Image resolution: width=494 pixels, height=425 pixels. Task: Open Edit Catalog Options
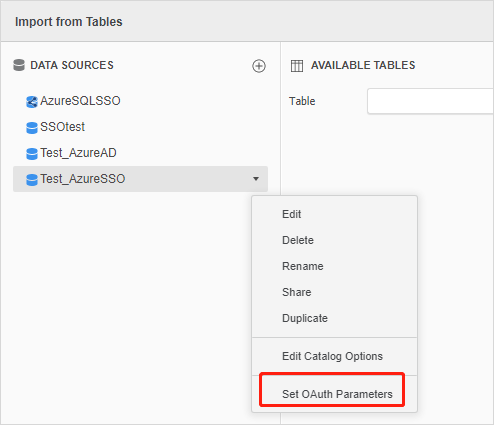(x=334, y=356)
